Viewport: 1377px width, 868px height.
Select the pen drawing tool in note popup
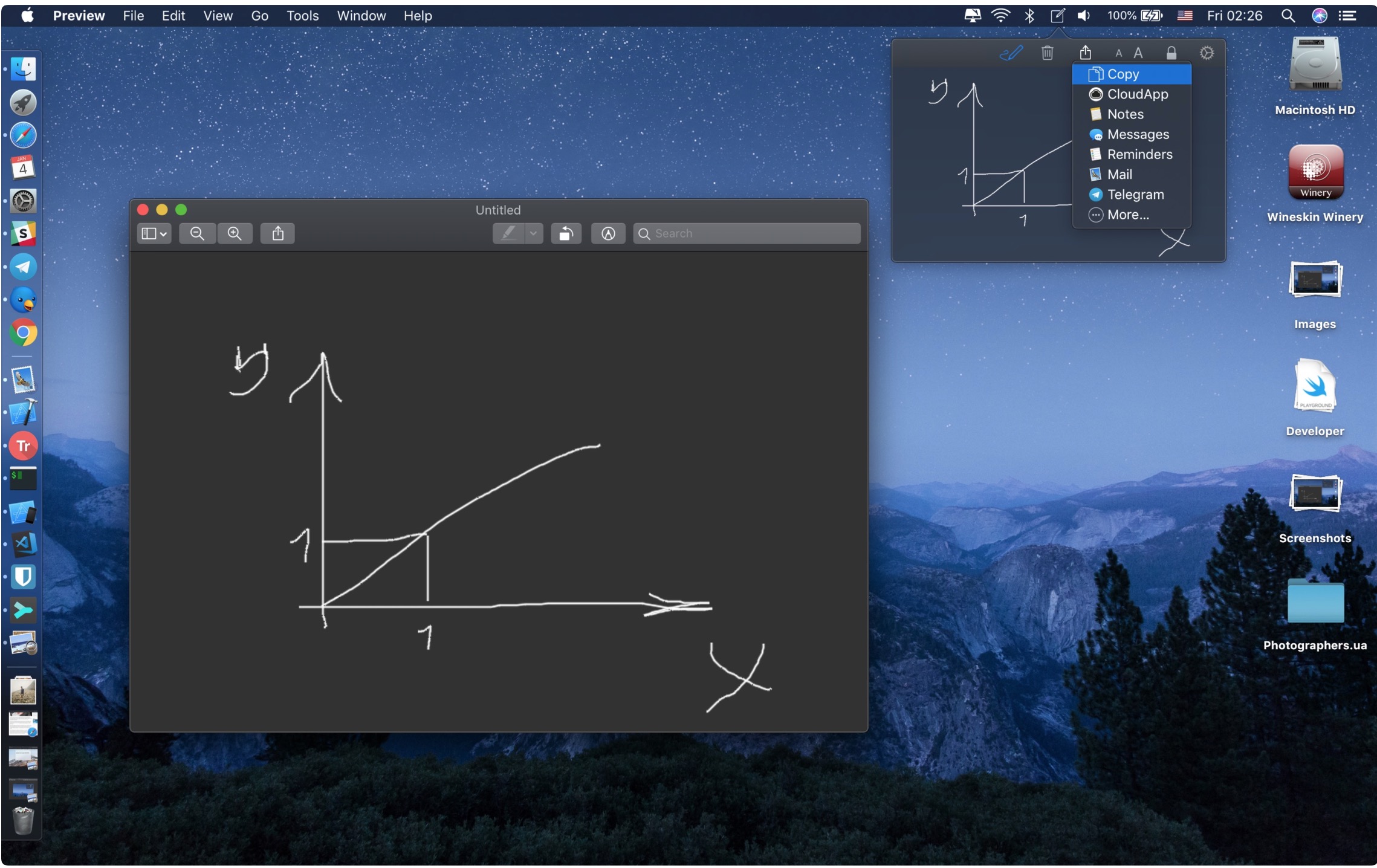1011,53
